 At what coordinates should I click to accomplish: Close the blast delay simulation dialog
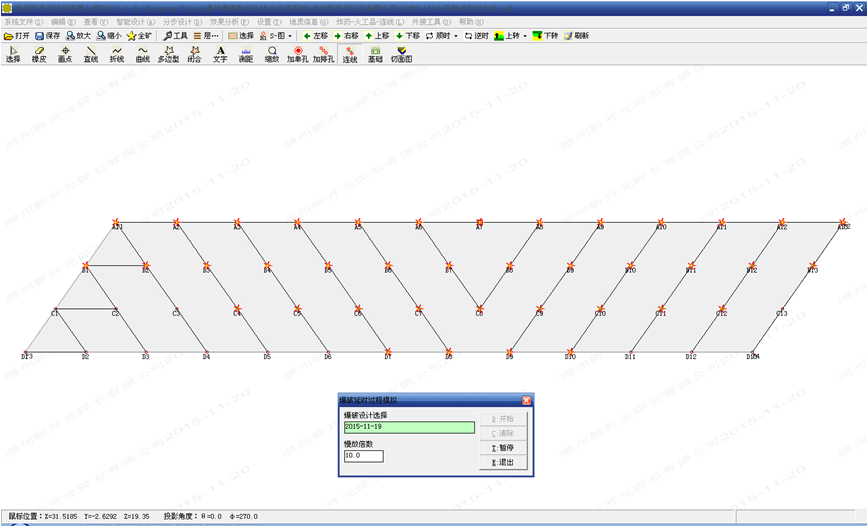[x=526, y=400]
